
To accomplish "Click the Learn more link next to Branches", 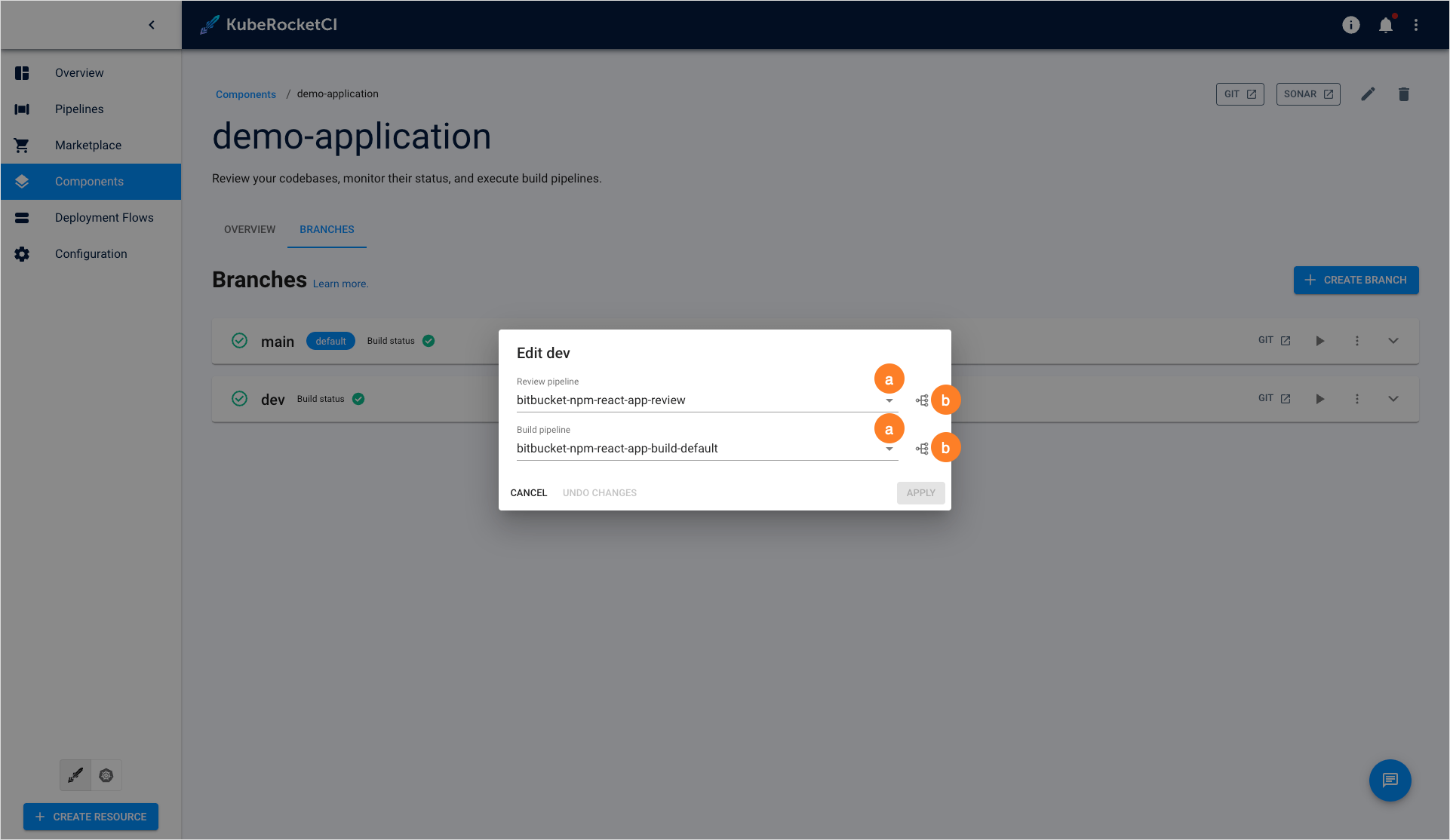I will tap(340, 284).
